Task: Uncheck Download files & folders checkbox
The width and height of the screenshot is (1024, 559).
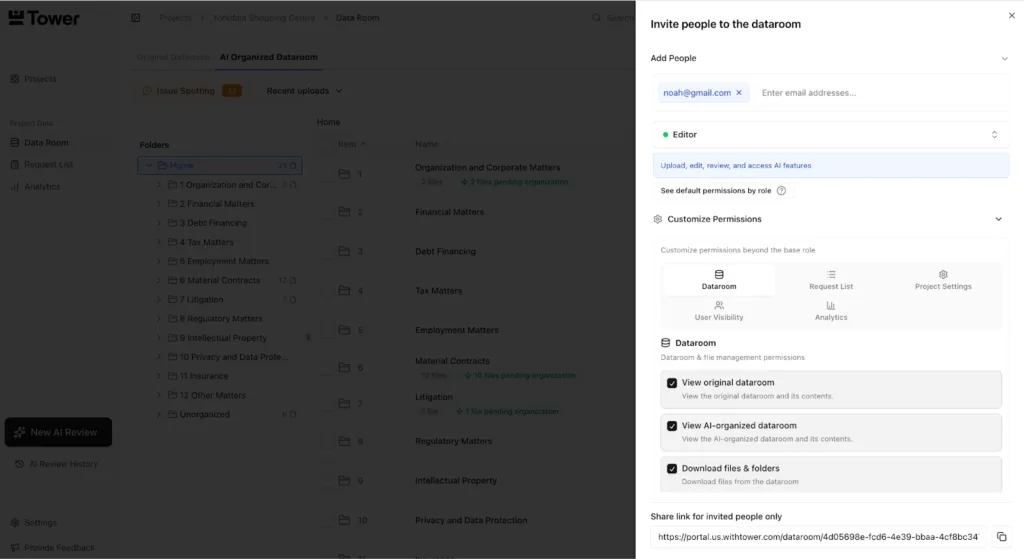Action: (672, 469)
